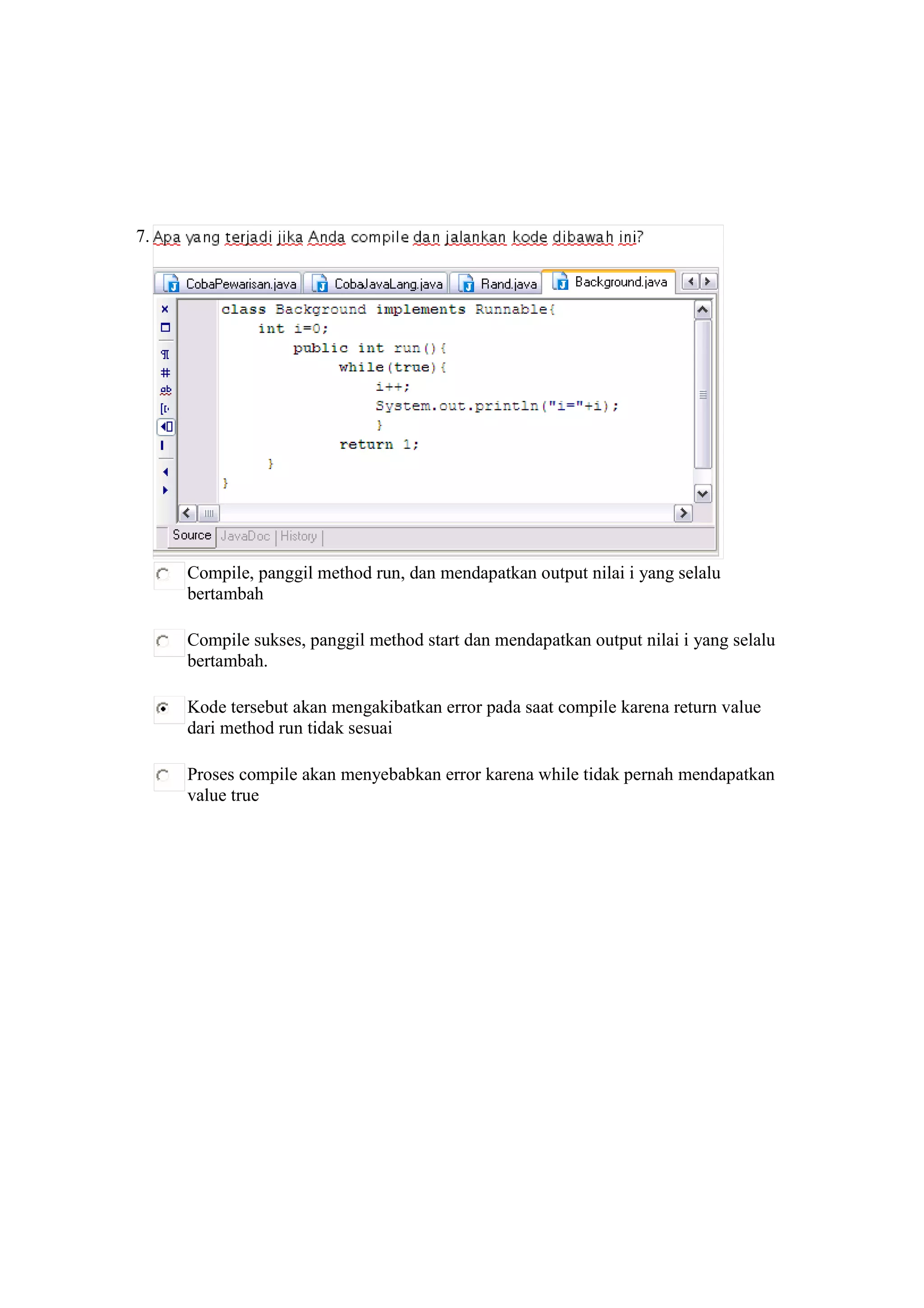Click code line 'i++;'

coord(393,387)
